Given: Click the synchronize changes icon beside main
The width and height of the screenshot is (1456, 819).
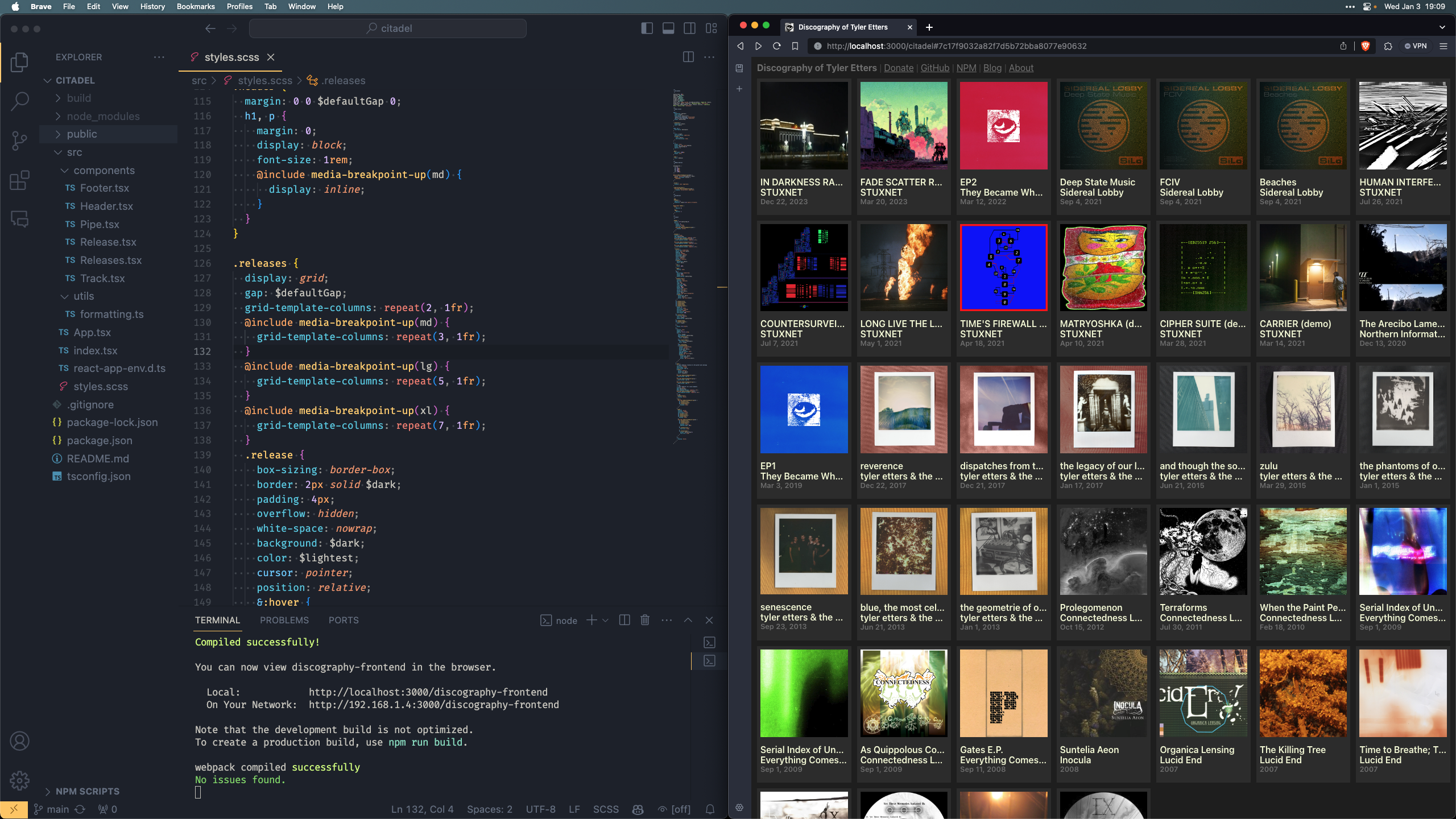Looking at the screenshot, I should pyautogui.click(x=80, y=809).
